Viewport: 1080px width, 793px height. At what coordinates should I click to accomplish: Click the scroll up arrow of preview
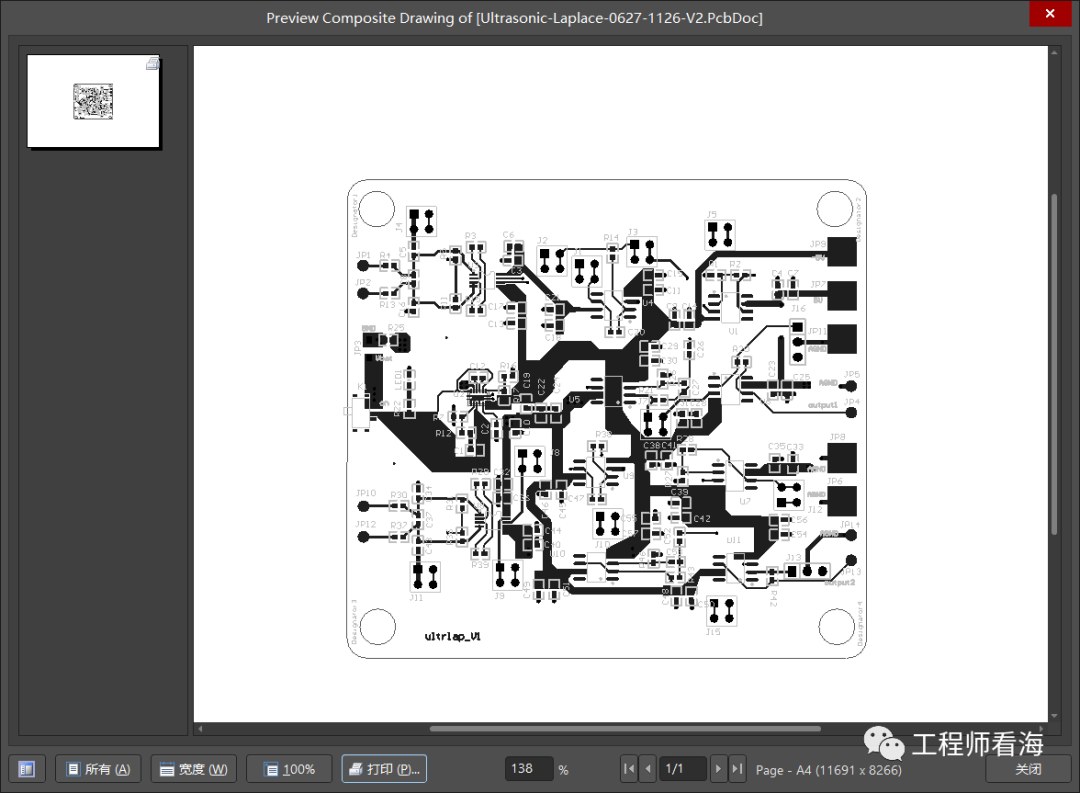point(1055,51)
